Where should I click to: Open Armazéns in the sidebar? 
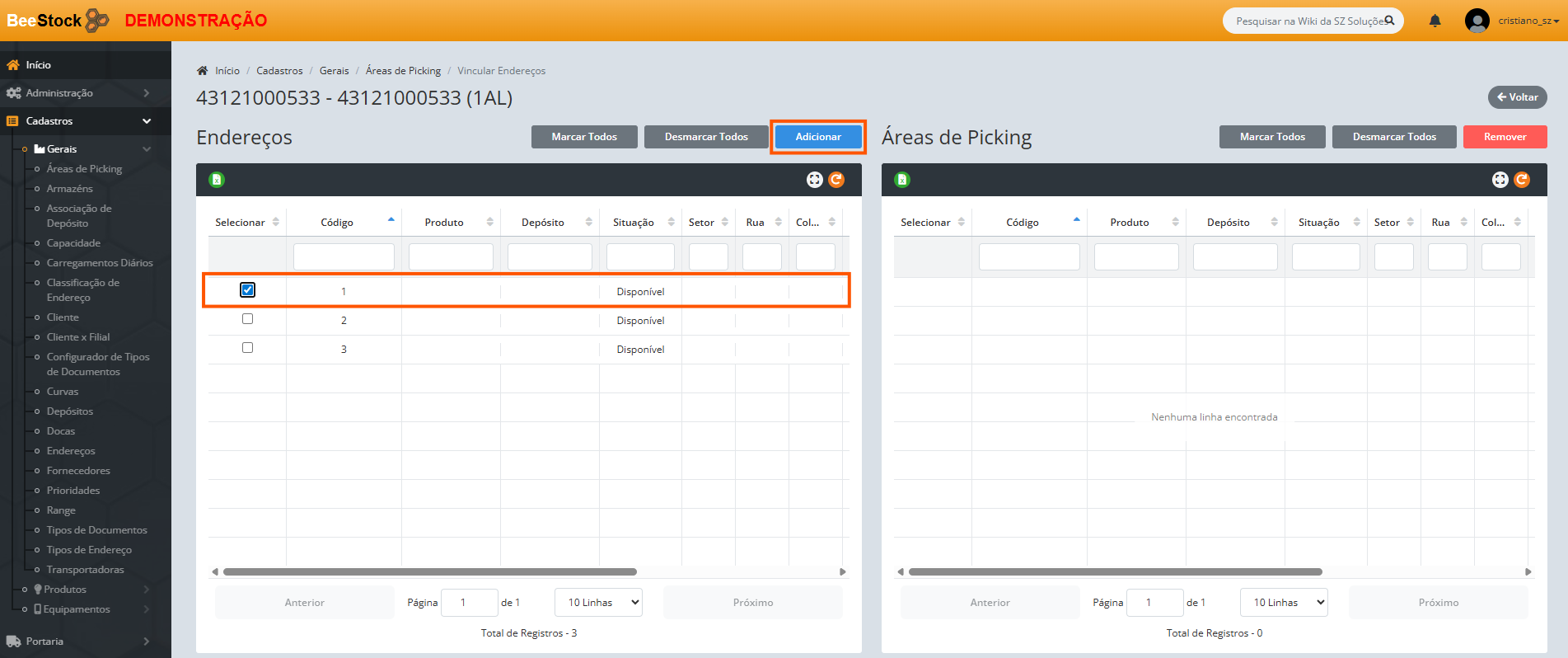(x=69, y=189)
